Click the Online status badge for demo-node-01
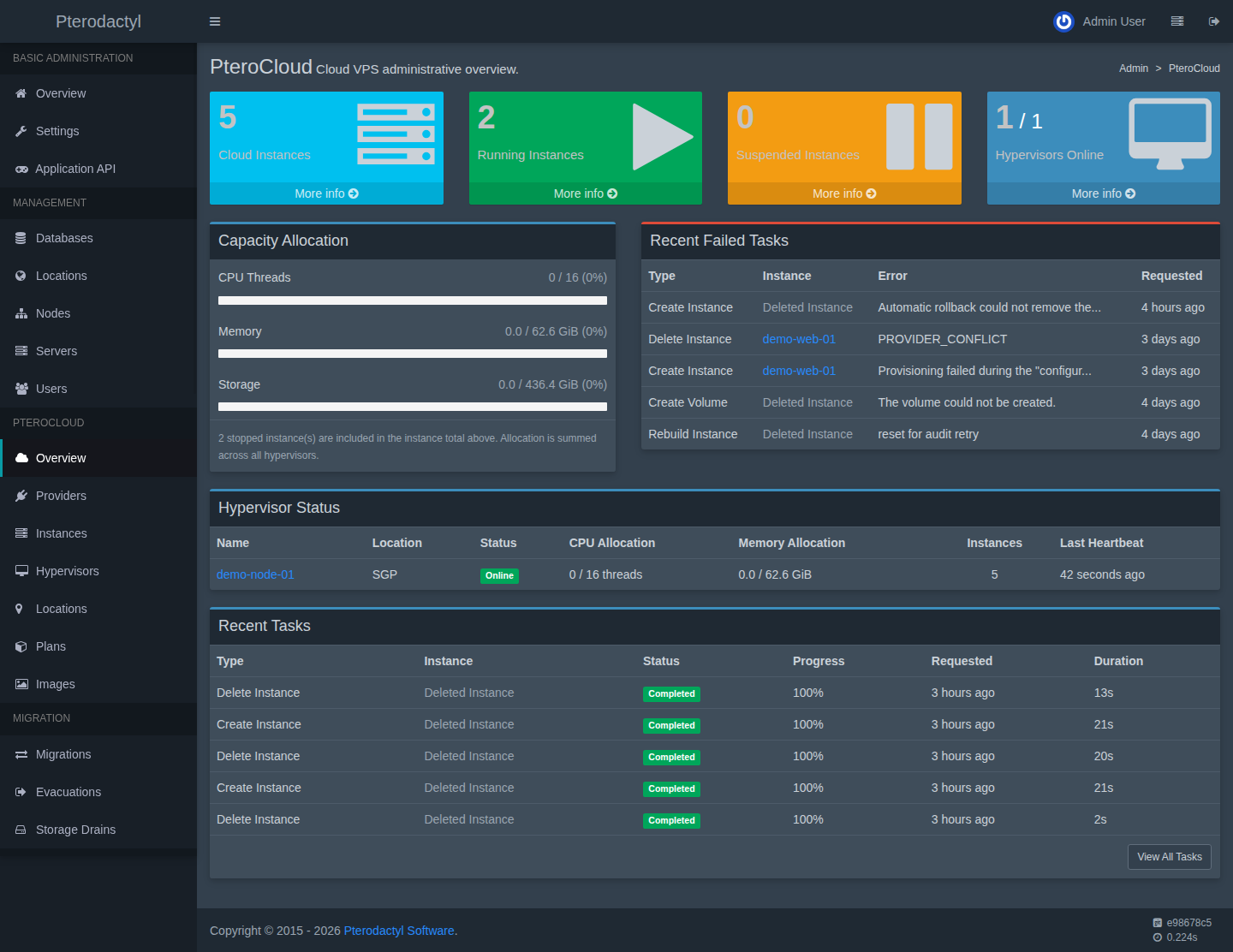This screenshot has width=1233, height=952. 499,575
